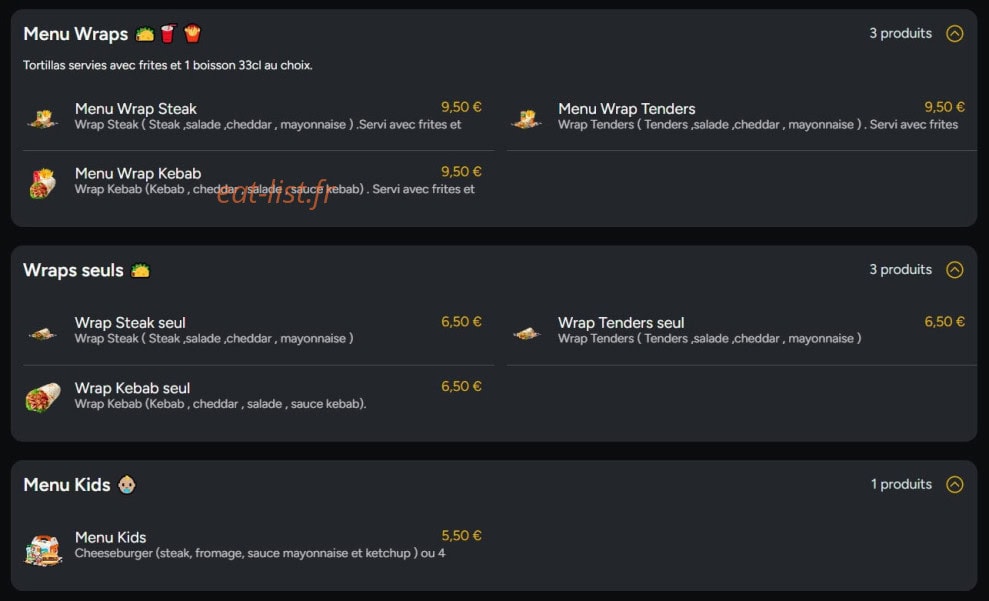The image size is (989, 601).
Task: Open the Wrap Kebab seul item
Action: click(x=259, y=396)
